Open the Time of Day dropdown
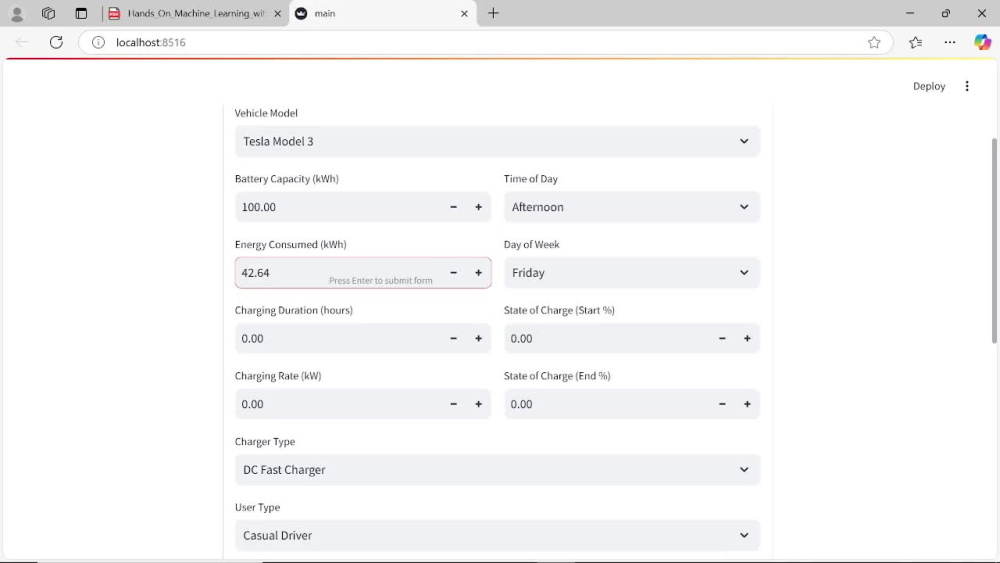 pos(632,207)
